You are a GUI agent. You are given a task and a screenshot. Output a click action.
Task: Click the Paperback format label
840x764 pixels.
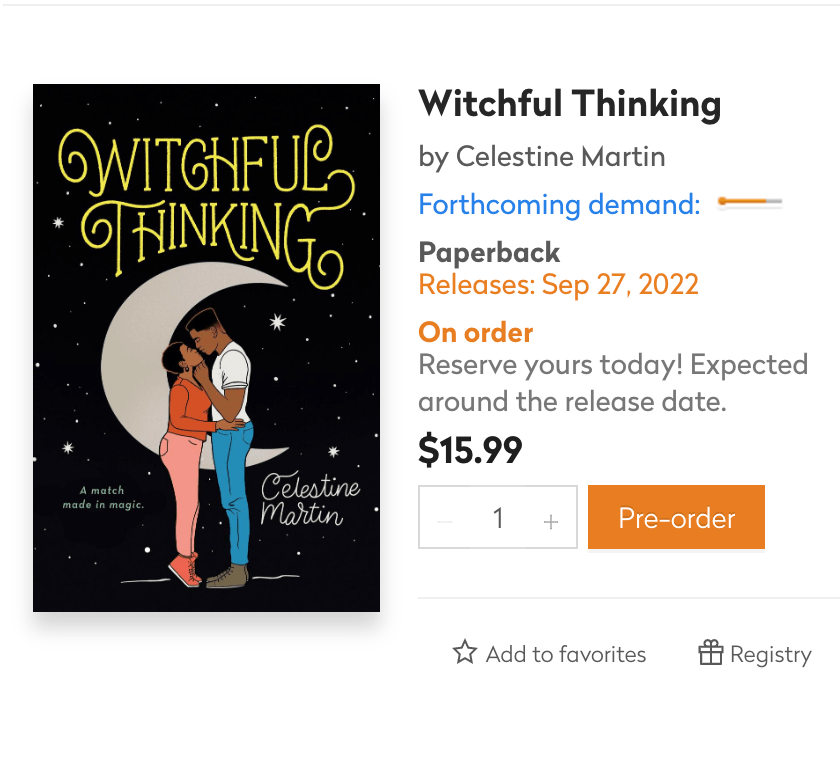pos(489,252)
